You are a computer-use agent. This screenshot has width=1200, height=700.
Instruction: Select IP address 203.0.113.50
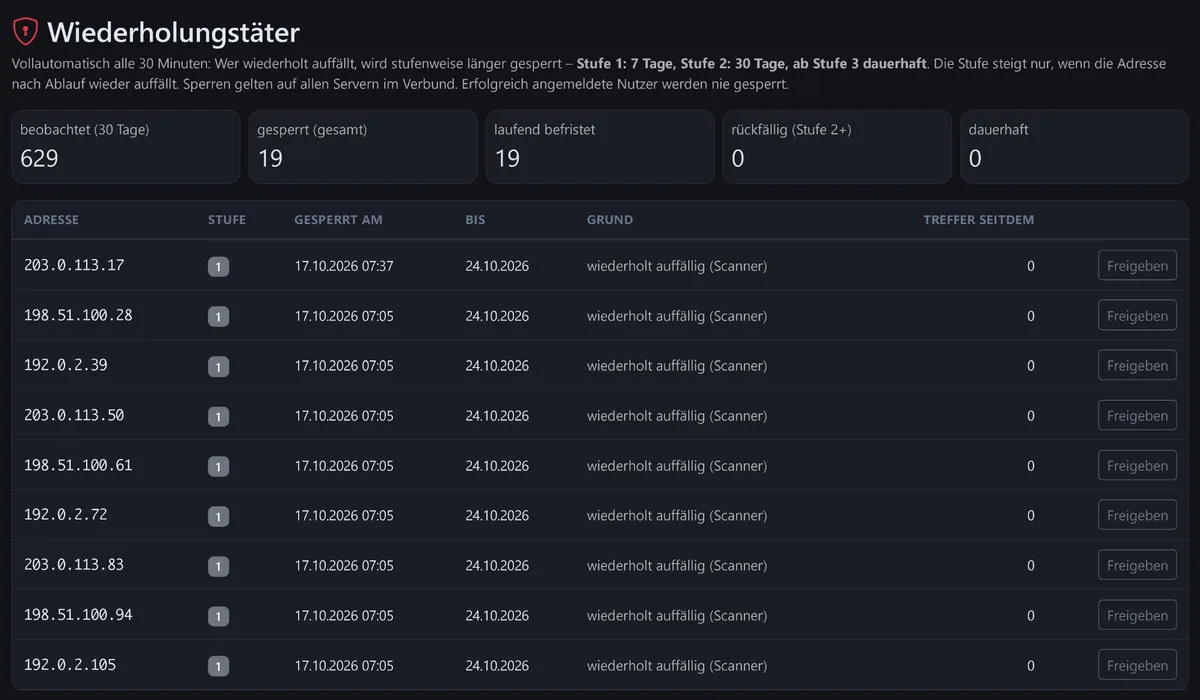[x=74, y=415]
